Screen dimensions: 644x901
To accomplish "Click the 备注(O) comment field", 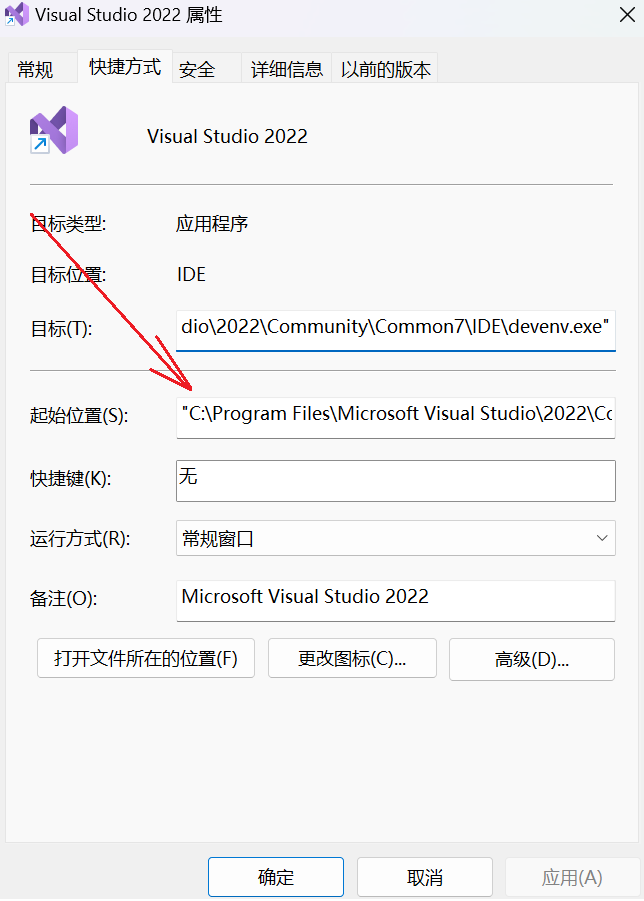I will click(396, 600).
